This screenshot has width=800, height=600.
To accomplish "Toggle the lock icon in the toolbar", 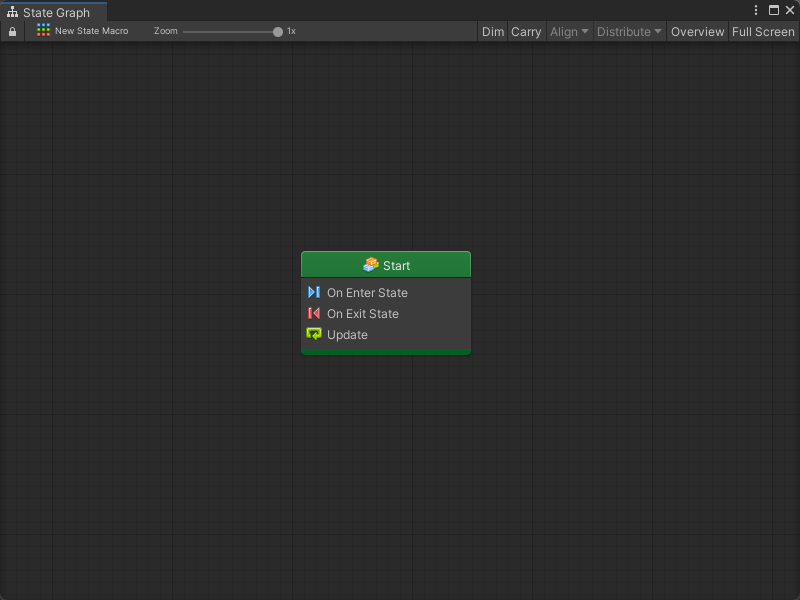I will pyautogui.click(x=12, y=32).
